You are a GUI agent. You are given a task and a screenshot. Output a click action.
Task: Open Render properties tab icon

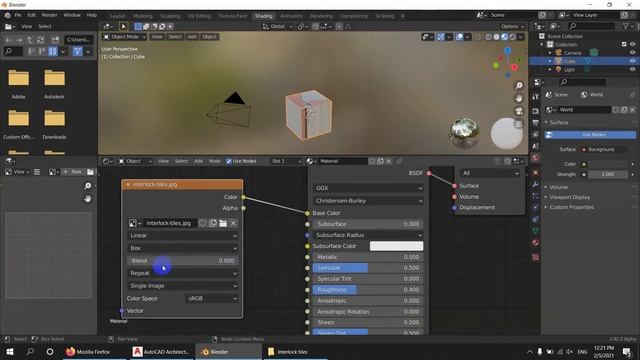(536, 111)
